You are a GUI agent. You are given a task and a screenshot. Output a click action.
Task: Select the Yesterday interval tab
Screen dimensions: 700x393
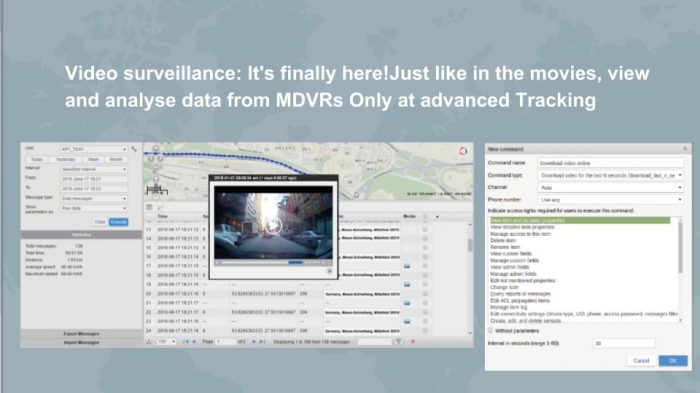66,159
